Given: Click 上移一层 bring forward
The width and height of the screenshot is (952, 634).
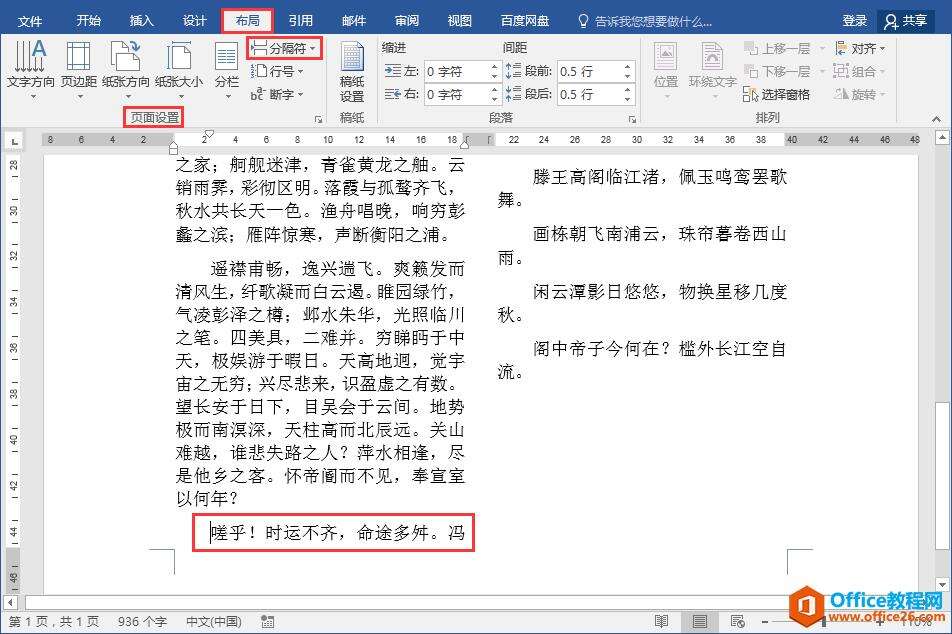Looking at the screenshot, I should coord(778,49).
